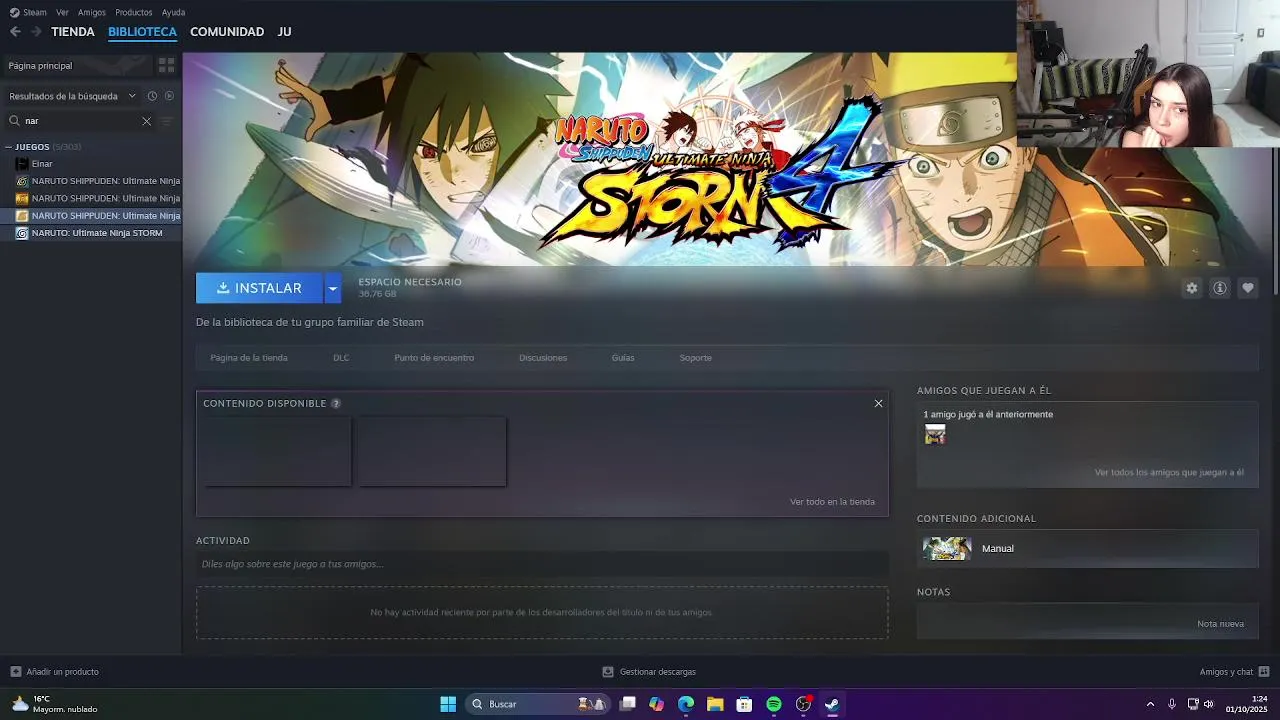This screenshot has height=720, width=1280.
Task: Open File Explorer from taskbar
Action: (715, 704)
